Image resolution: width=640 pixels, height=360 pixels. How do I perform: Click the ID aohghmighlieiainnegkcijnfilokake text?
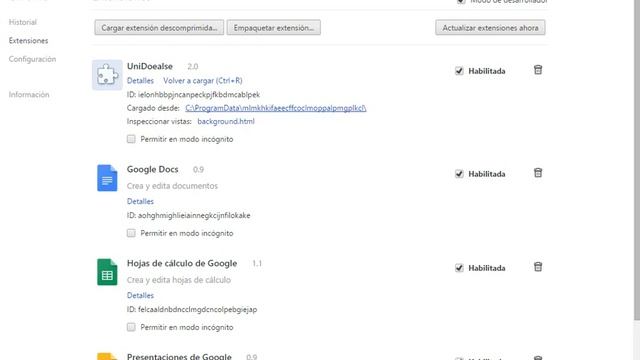point(189,216)
